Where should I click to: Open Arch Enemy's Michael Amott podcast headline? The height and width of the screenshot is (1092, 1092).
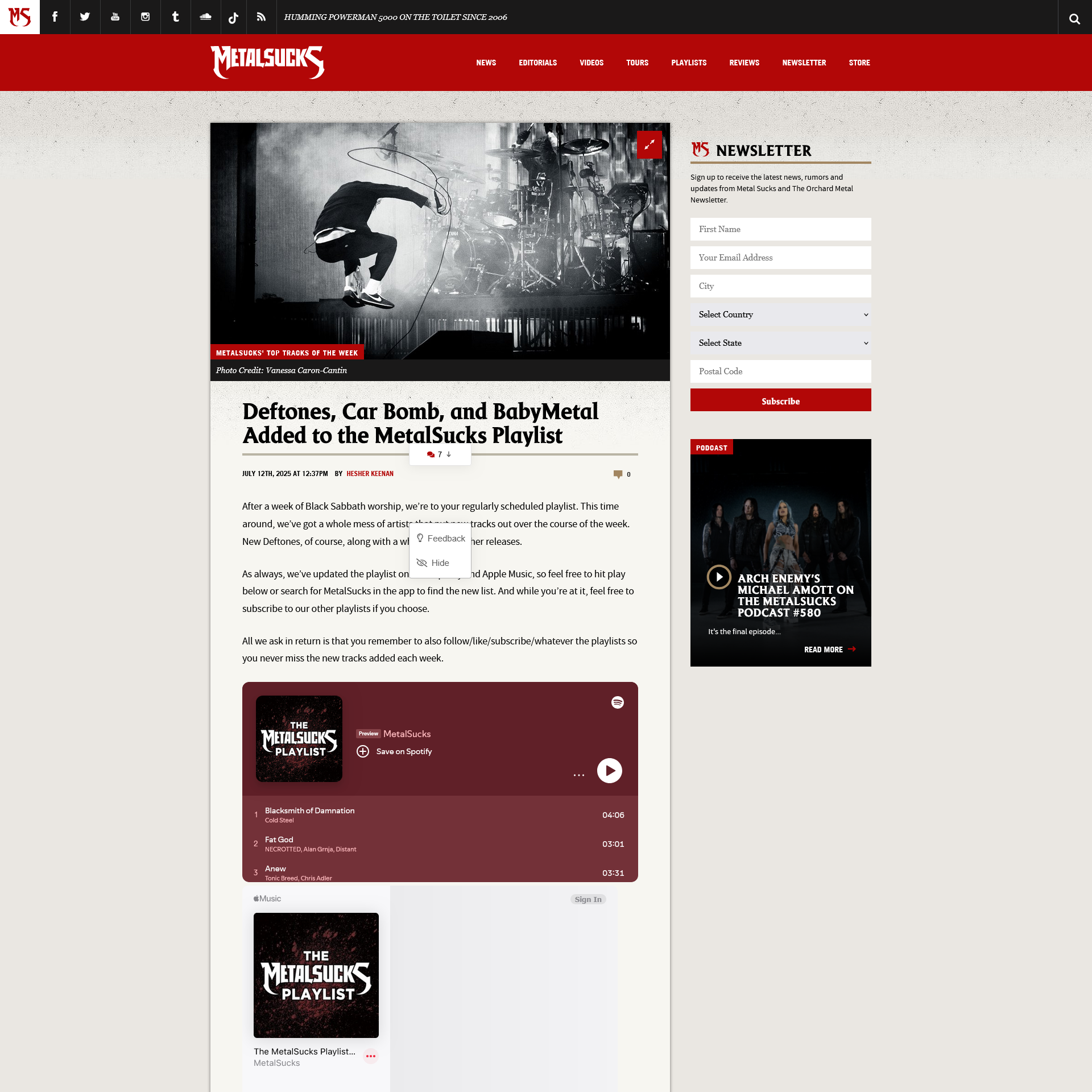[795, 595]
